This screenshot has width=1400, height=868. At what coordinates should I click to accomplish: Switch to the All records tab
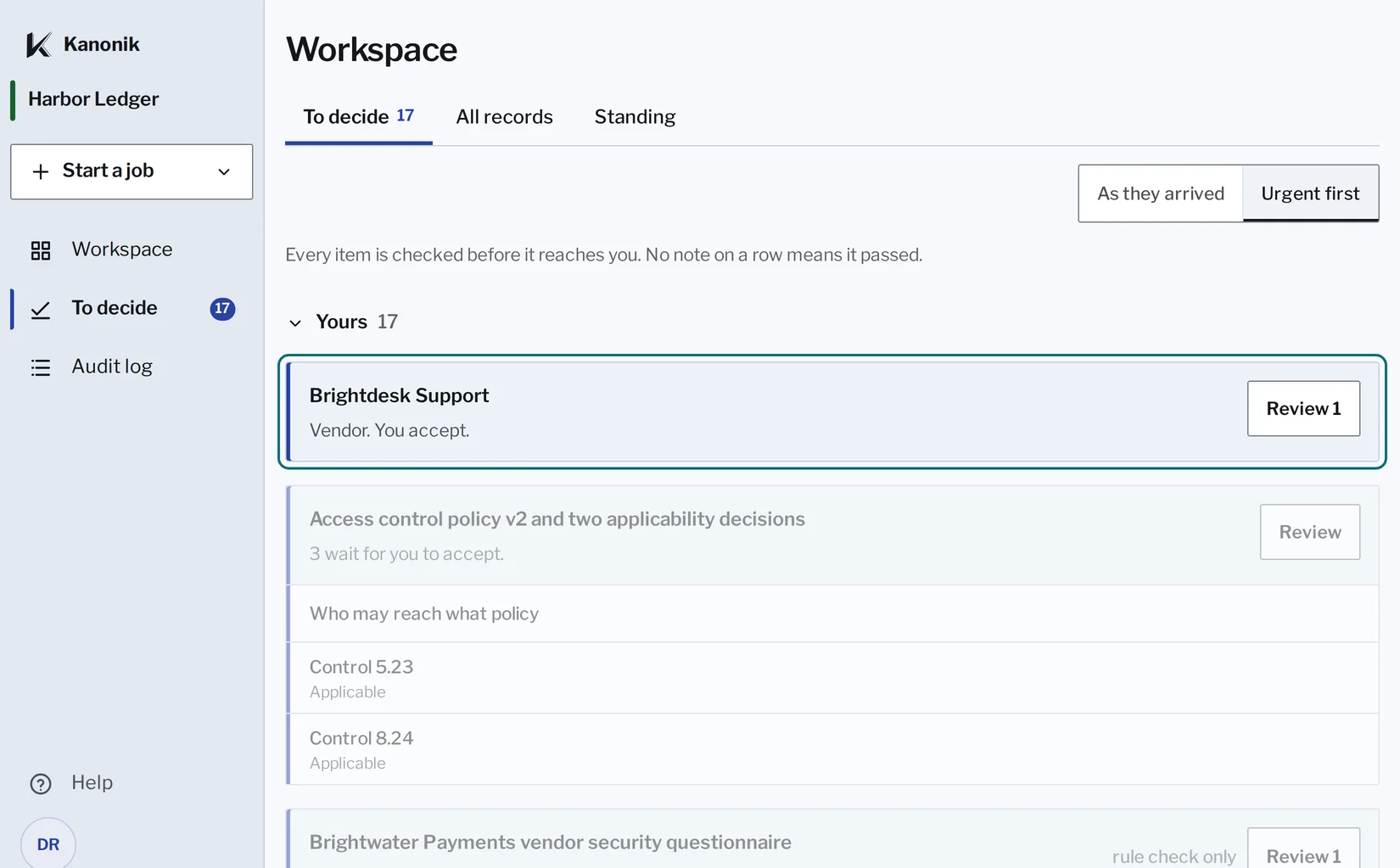(504, 117)
